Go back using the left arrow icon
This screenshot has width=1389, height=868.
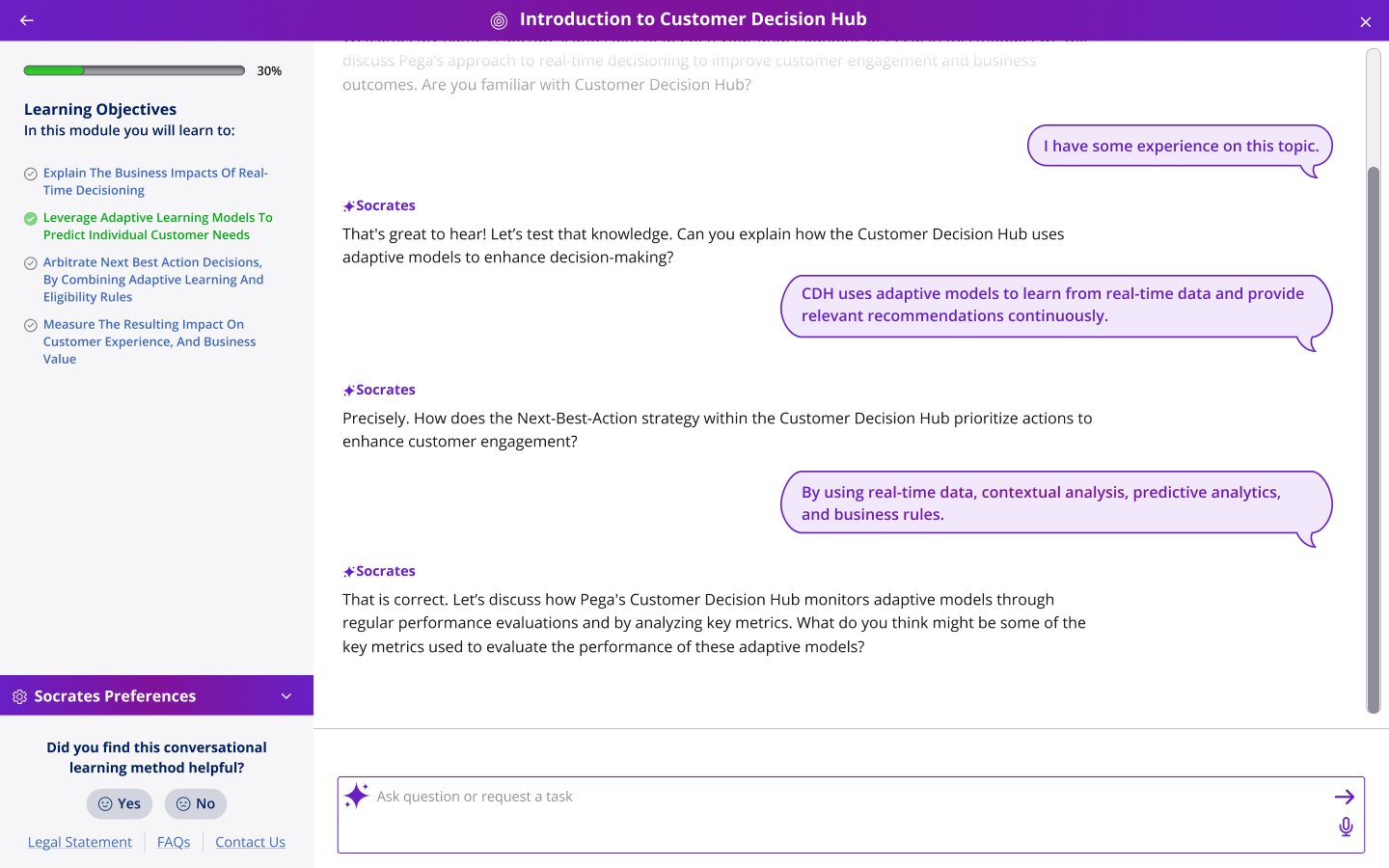[27, 20]
